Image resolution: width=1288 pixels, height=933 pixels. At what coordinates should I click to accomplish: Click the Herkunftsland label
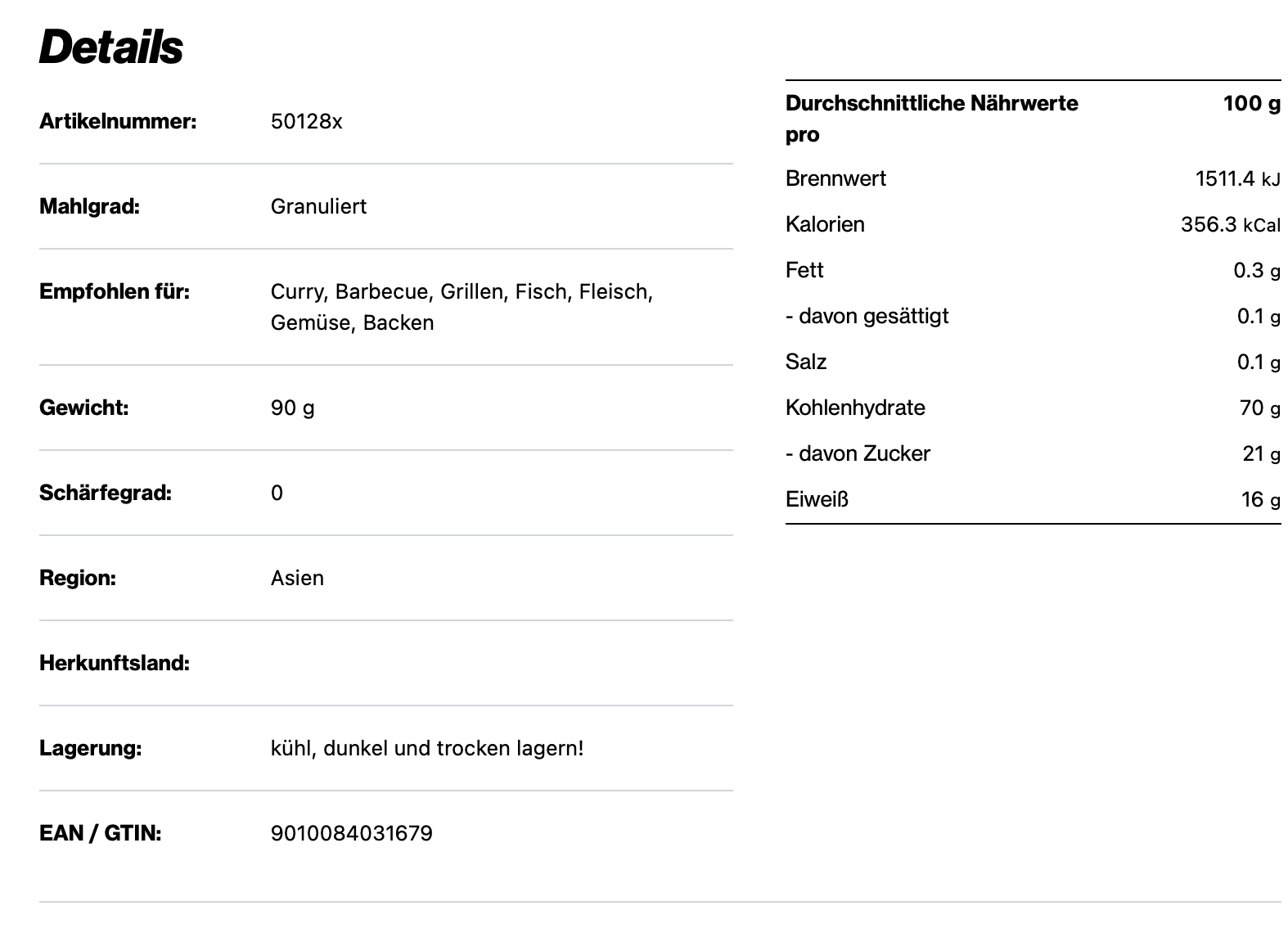point(115,664)
